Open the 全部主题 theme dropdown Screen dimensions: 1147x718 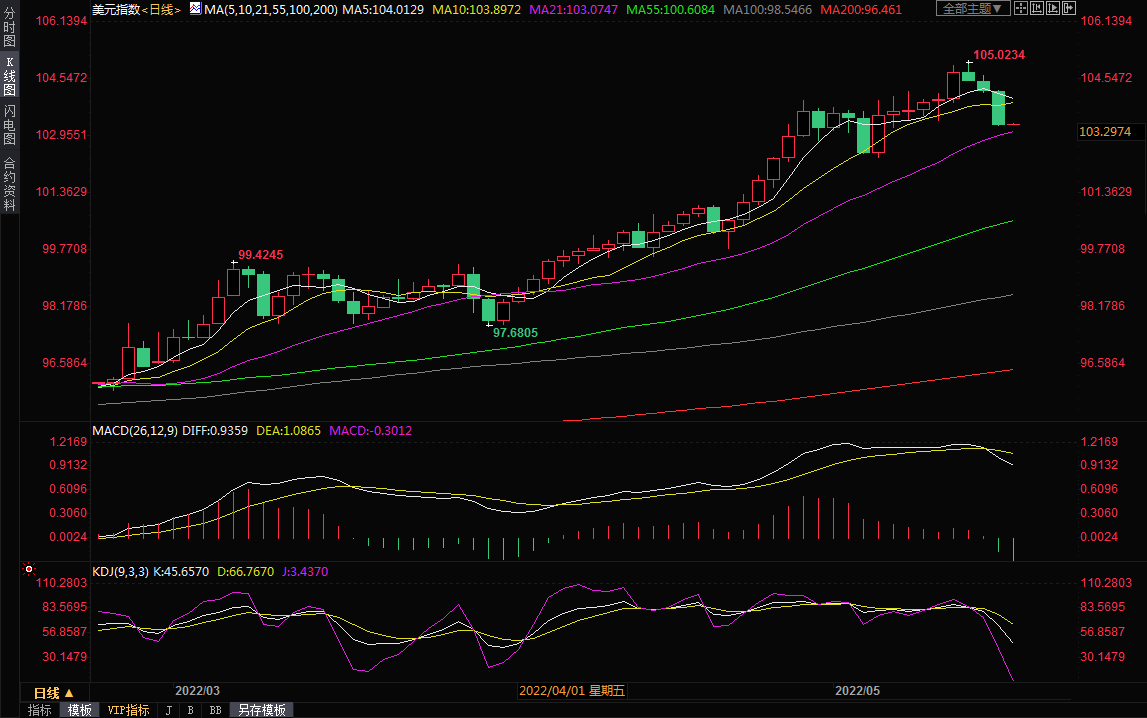point(972,8)
